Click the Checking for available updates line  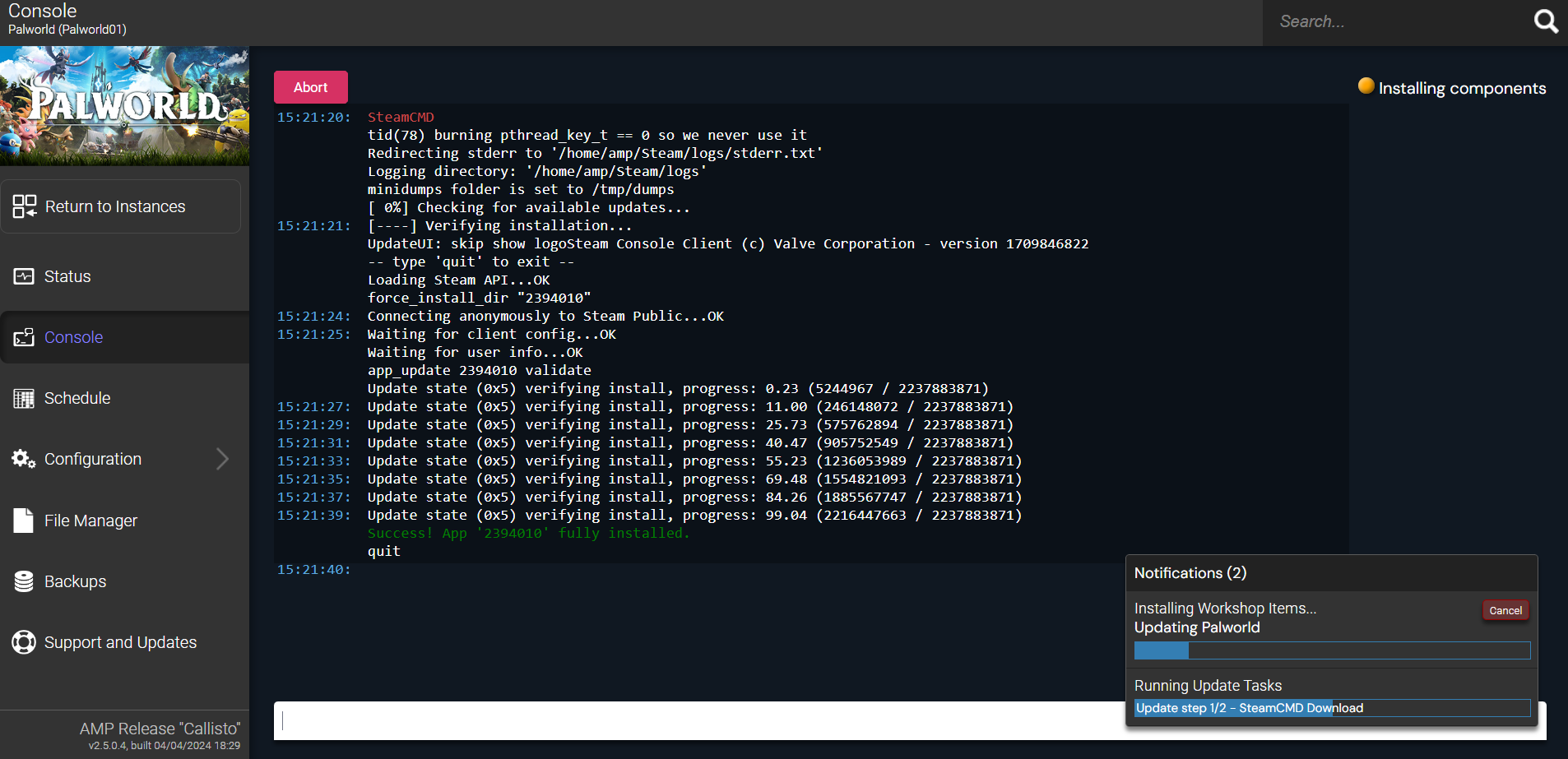(529, 207)
